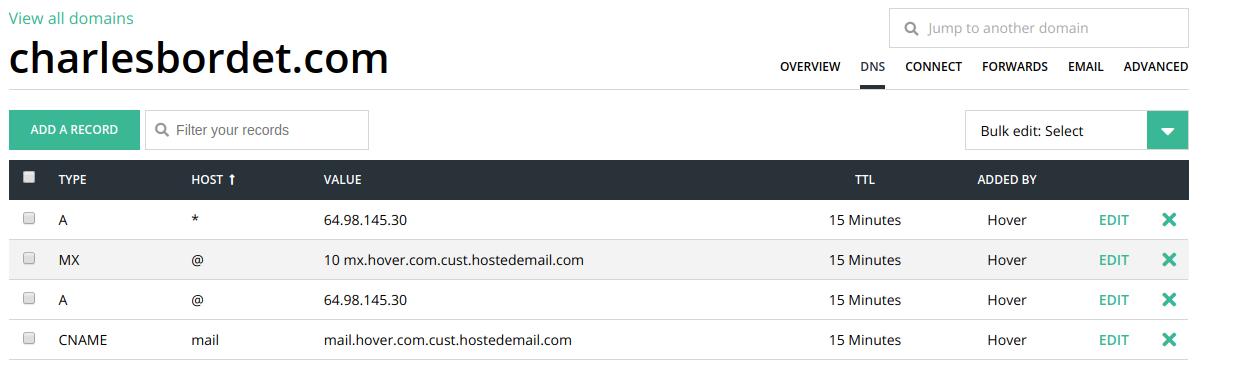Click the search icon in domain jump box
This screenshot has height=385, width=1238.
point(911,29)
